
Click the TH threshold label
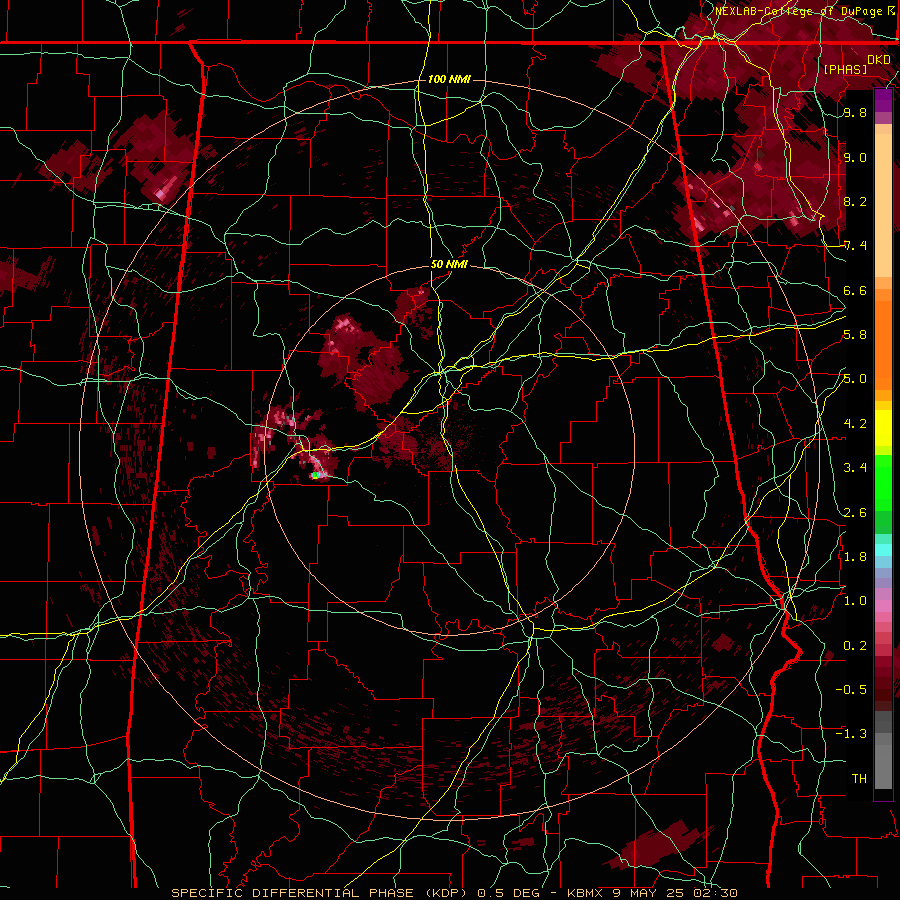859,779
